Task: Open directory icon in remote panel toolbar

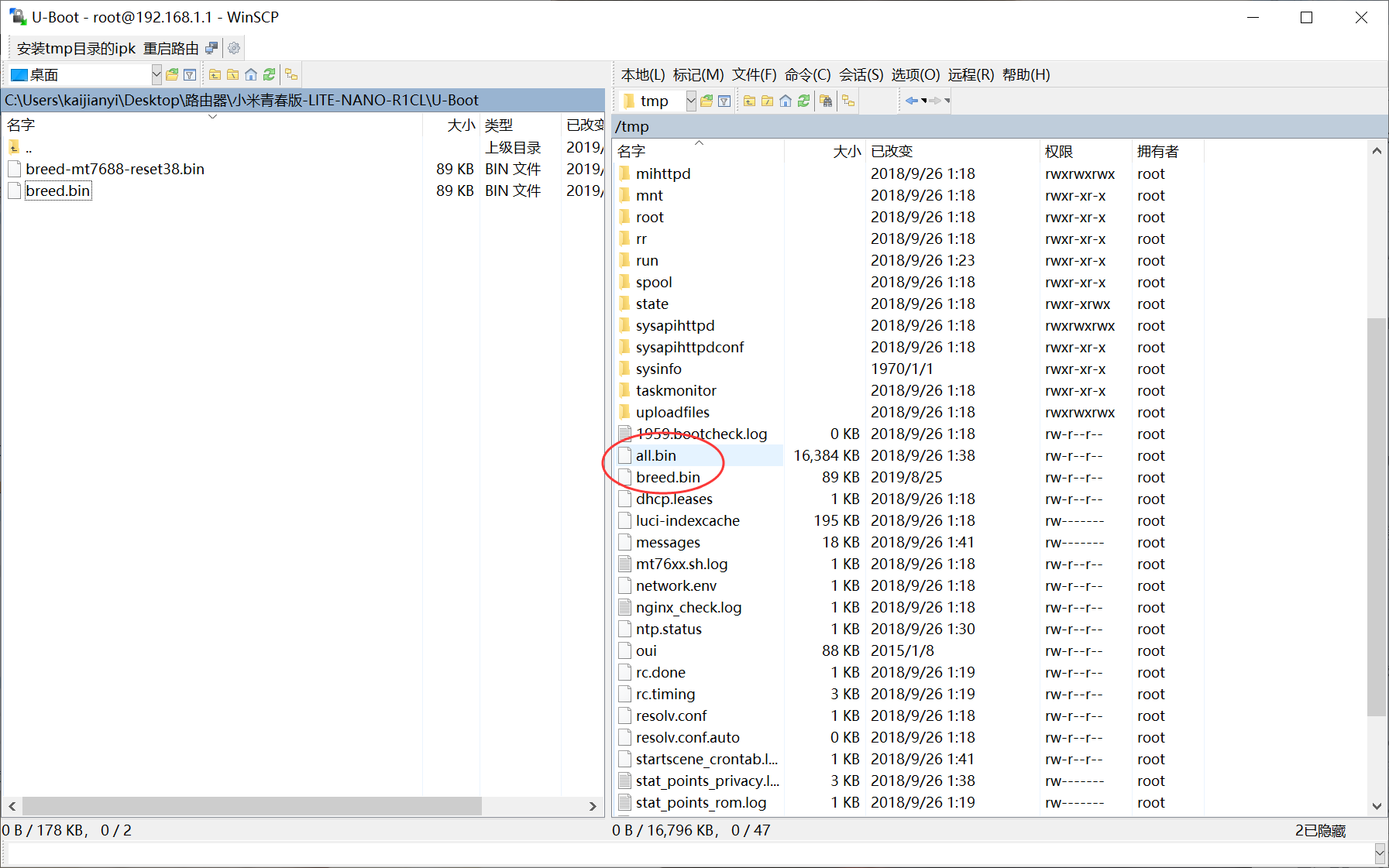Action: (x=707, y=101)
